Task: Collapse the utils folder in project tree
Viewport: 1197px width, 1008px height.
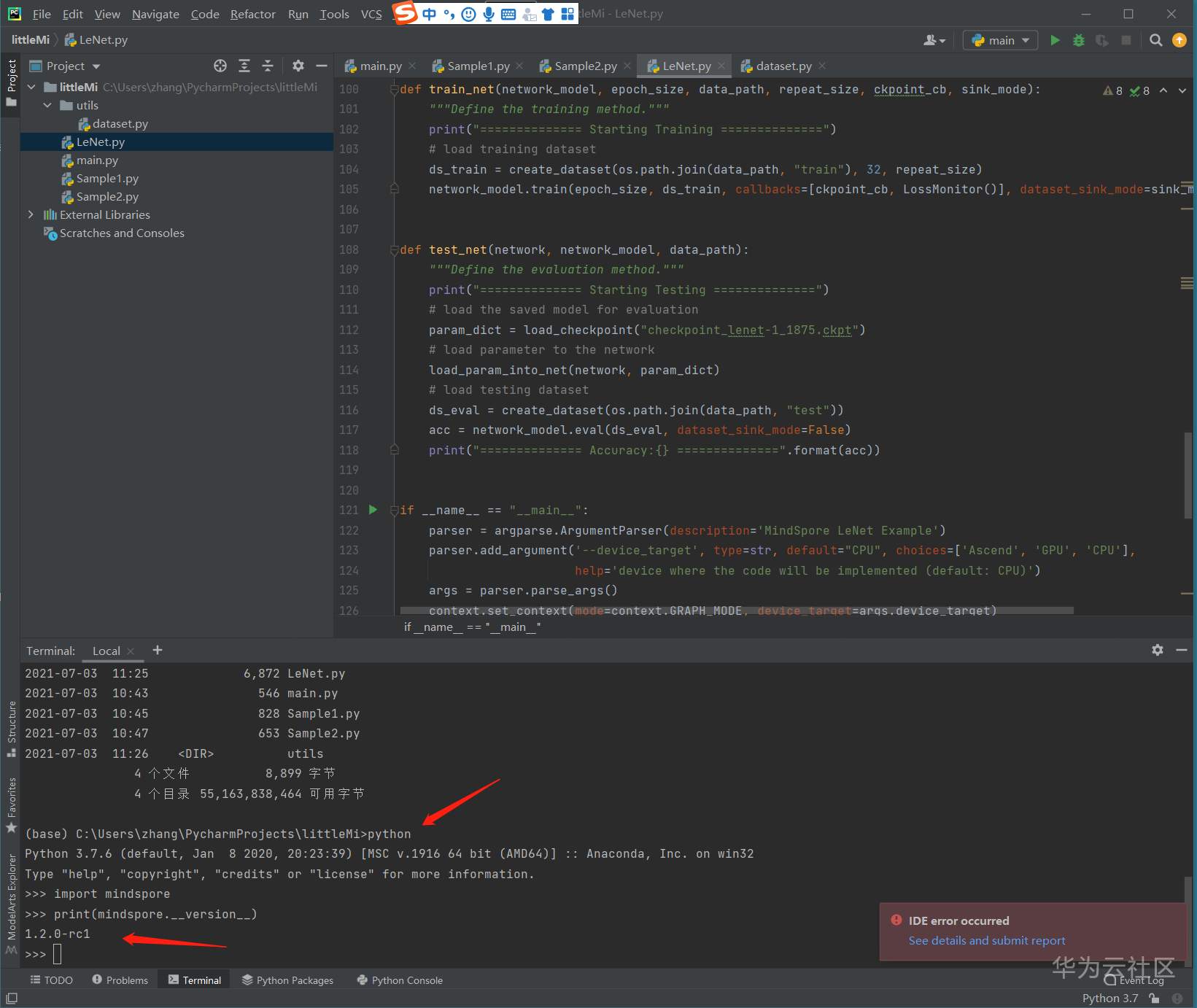Action: coord(47,105)
